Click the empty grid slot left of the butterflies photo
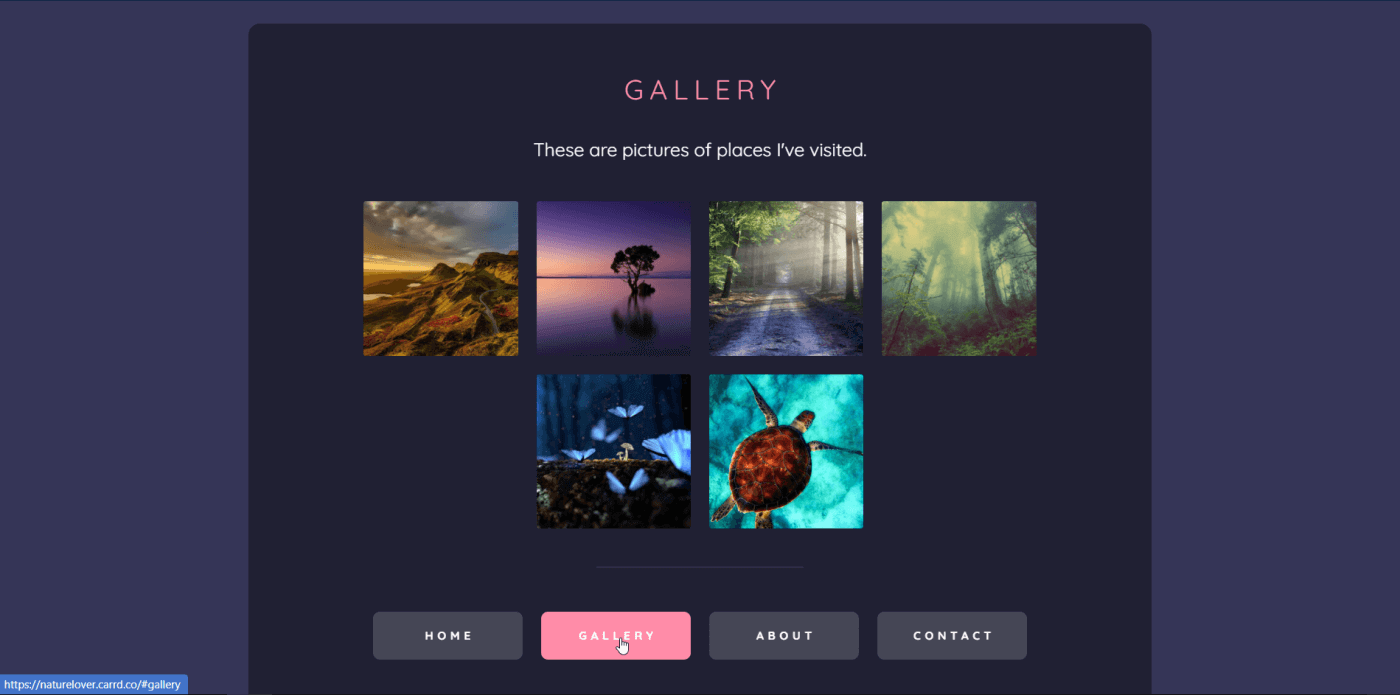The height and width of the screenshot is (695, 1400). pos(441,451)
